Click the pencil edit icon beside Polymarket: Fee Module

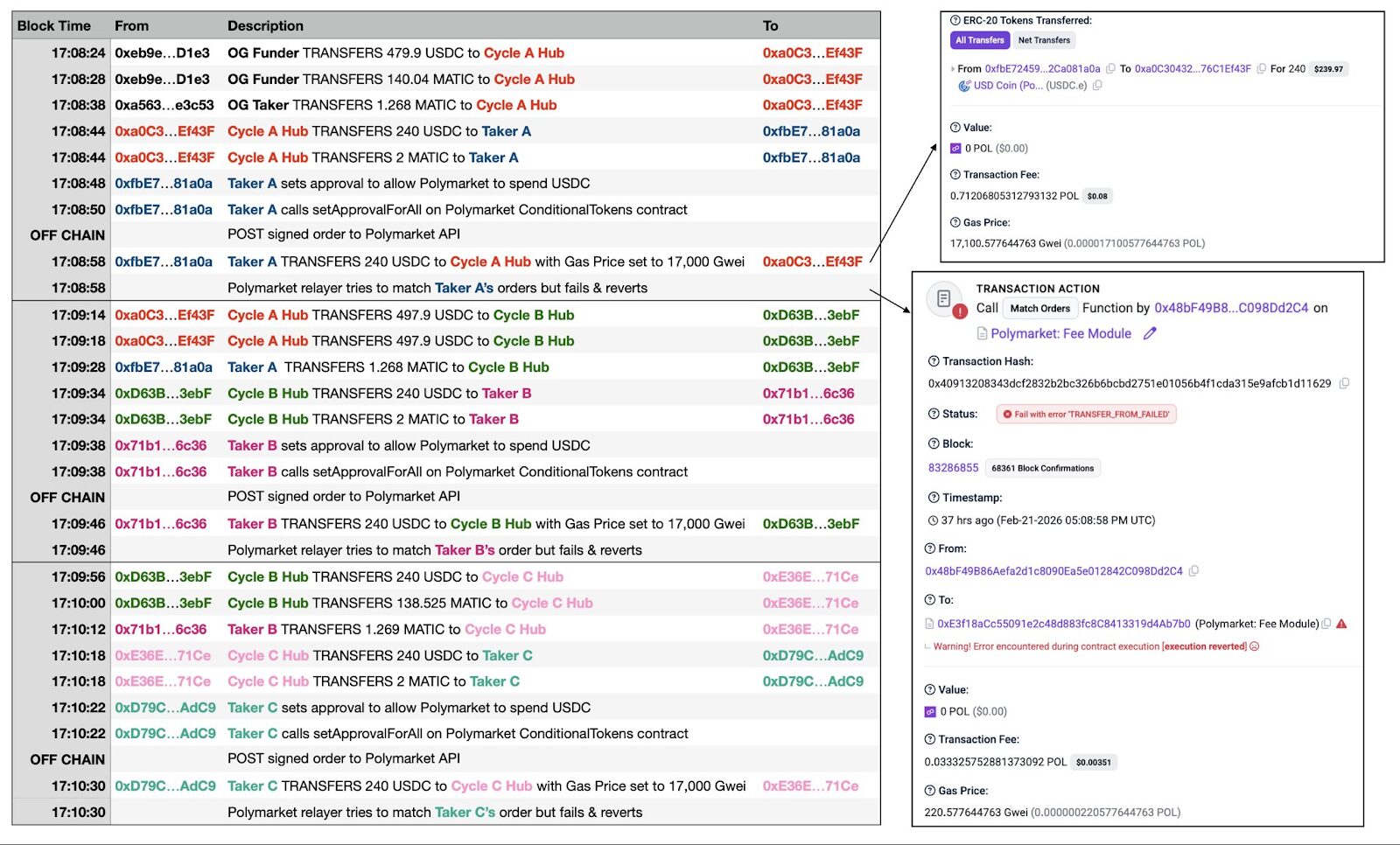[x=1150, y=333]
